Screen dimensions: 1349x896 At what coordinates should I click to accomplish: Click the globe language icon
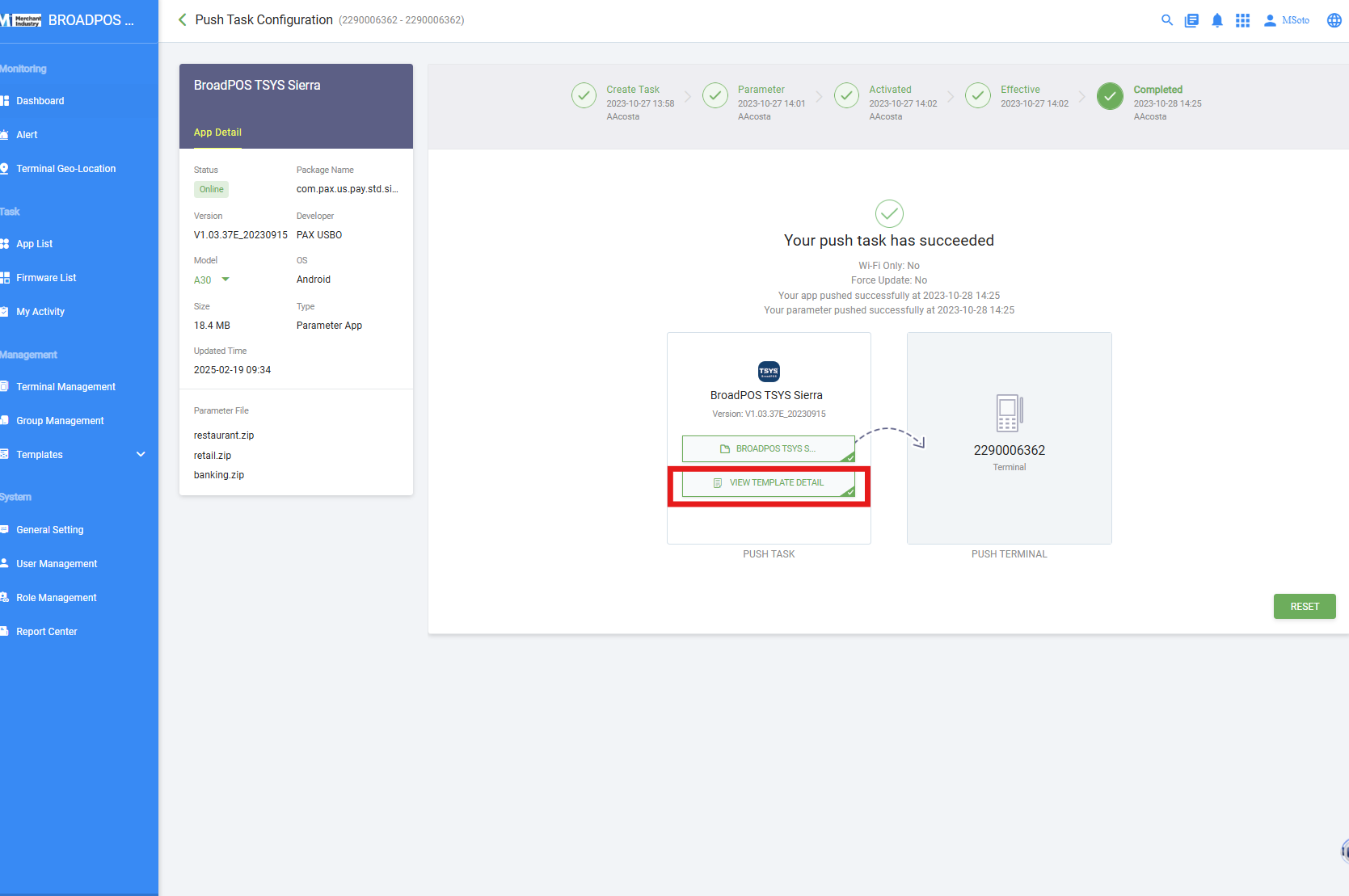click(1334, 20)
